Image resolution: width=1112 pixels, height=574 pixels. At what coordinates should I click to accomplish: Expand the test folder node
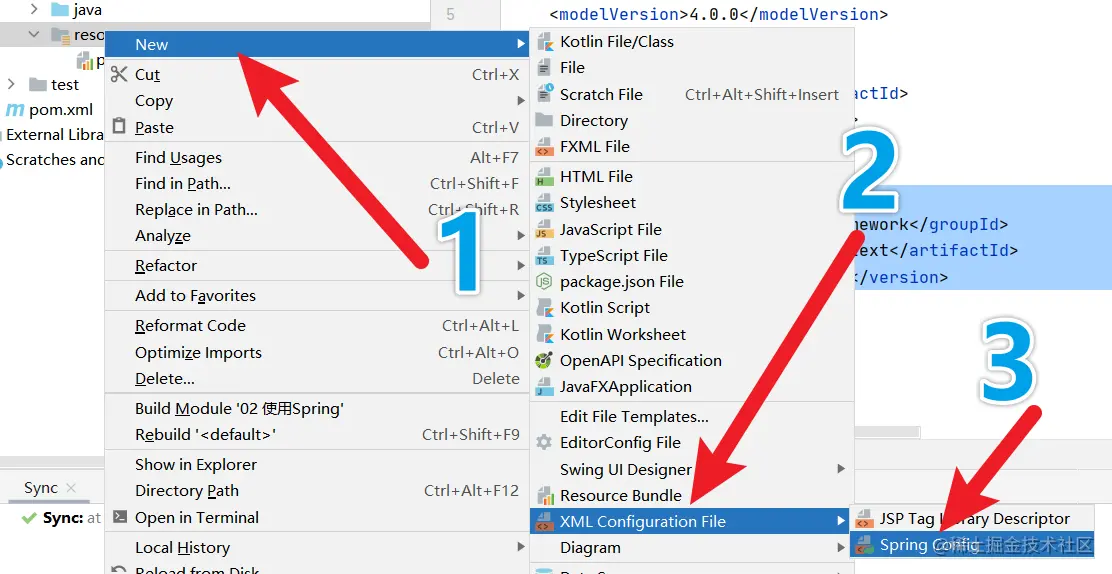(x=11, y=84)
